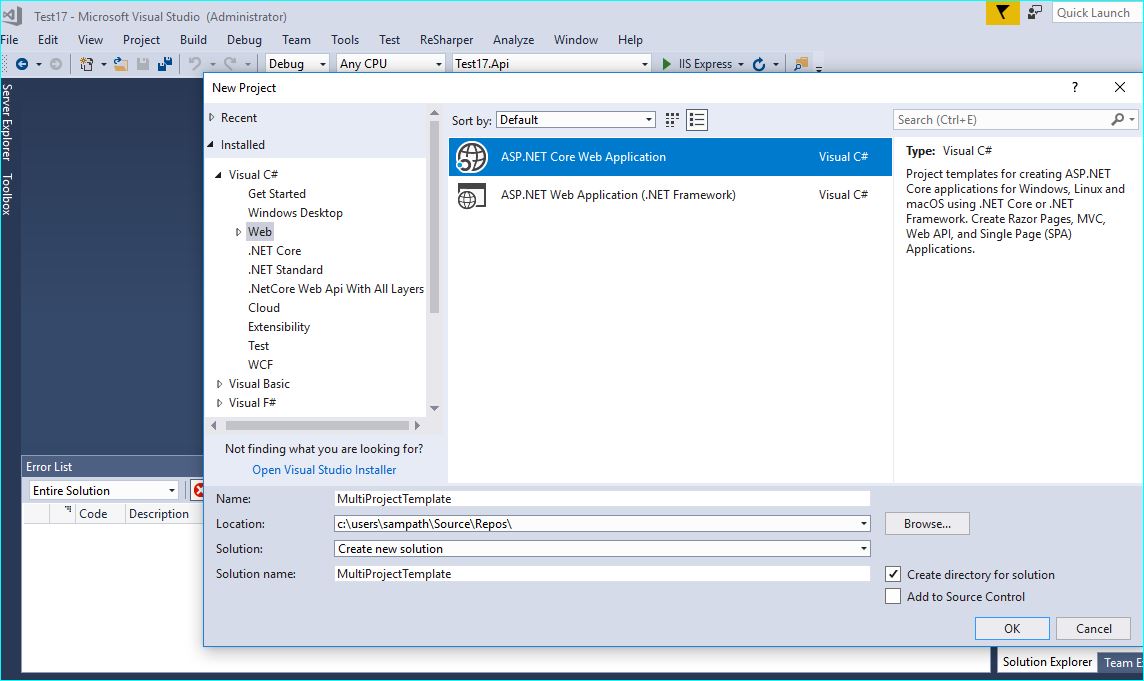Click the refresh icon beside IIS Express
This screenshot has height=681, width=1144.
pyautogui.click(x=759, y=63)
